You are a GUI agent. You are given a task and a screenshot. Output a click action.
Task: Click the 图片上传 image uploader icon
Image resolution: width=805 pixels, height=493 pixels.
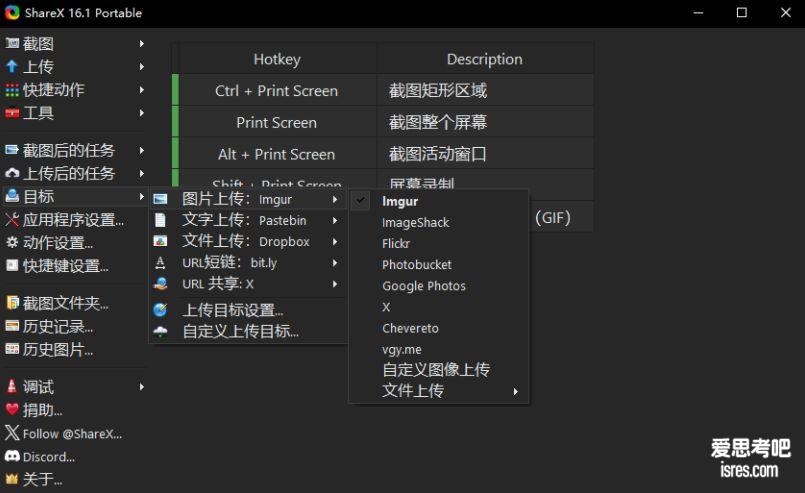pos(160,199)
